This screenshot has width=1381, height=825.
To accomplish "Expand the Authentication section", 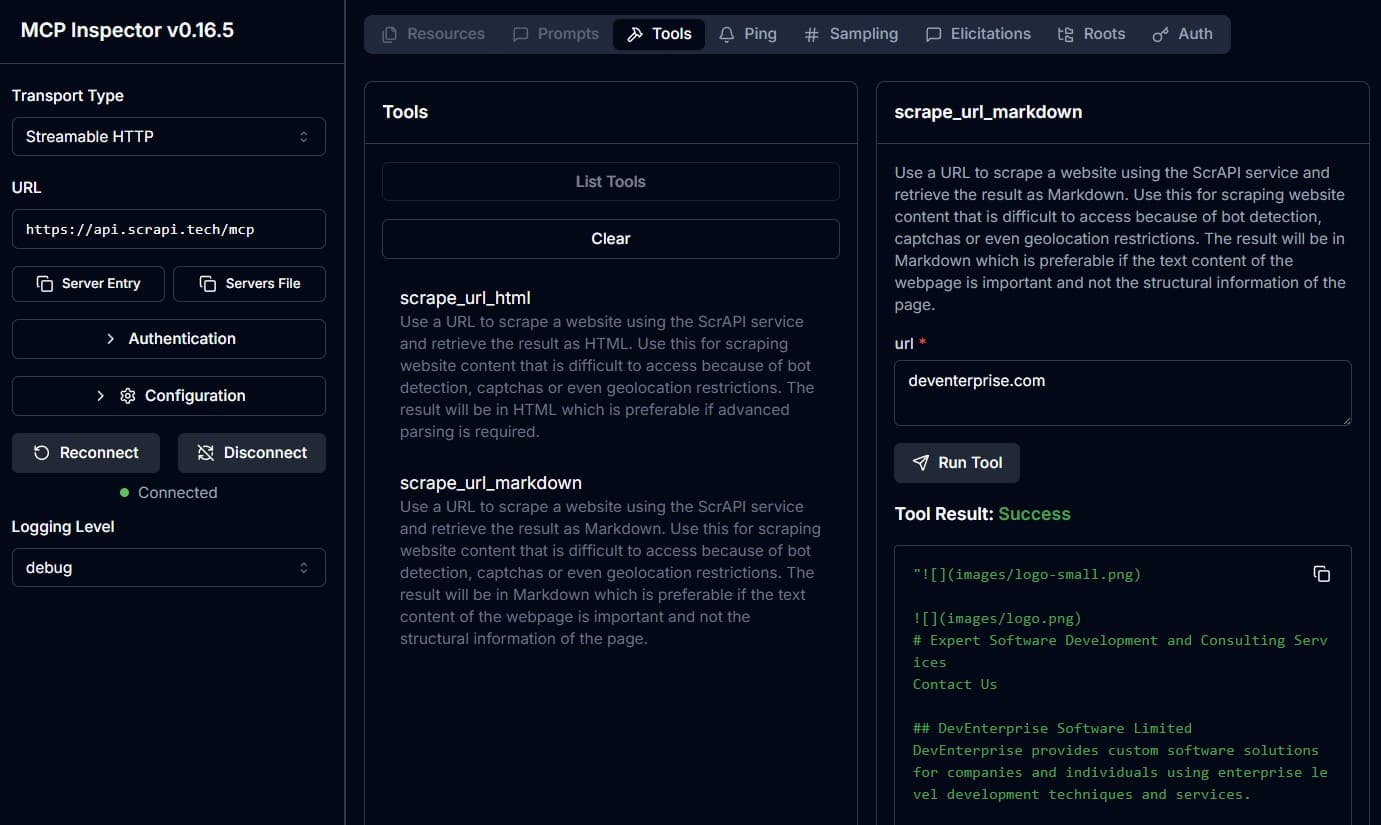I will (168, 339).
